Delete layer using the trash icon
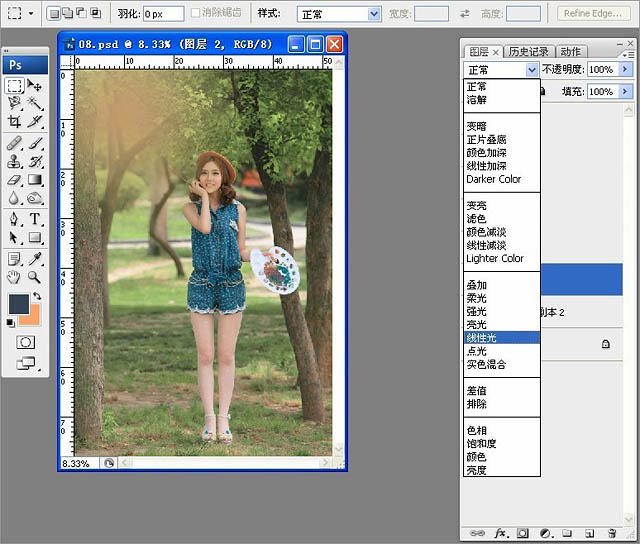Image resolution: width=640 pixels, height=544 pixels. pos(612,534)
